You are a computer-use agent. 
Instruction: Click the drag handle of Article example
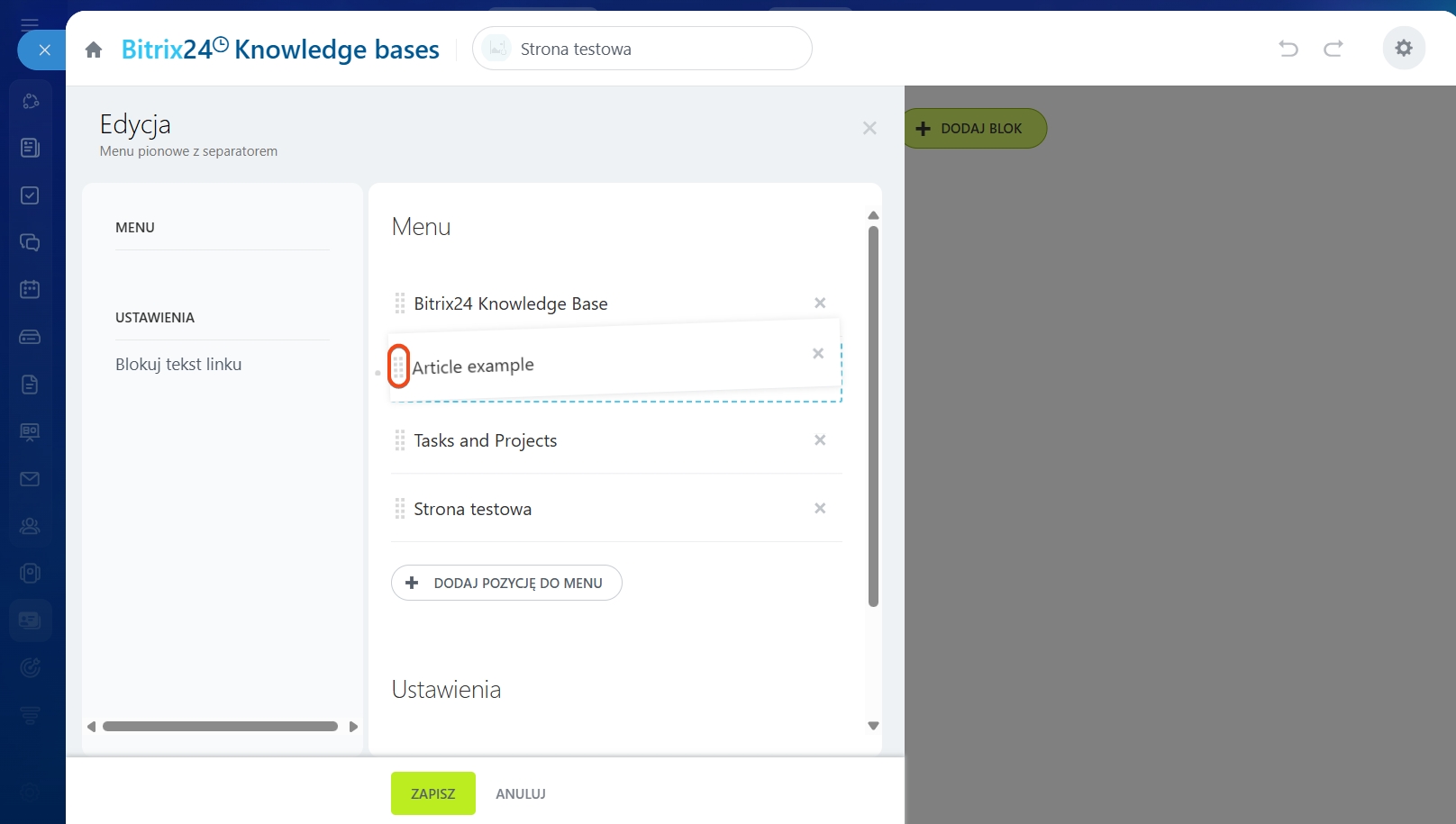398,367
